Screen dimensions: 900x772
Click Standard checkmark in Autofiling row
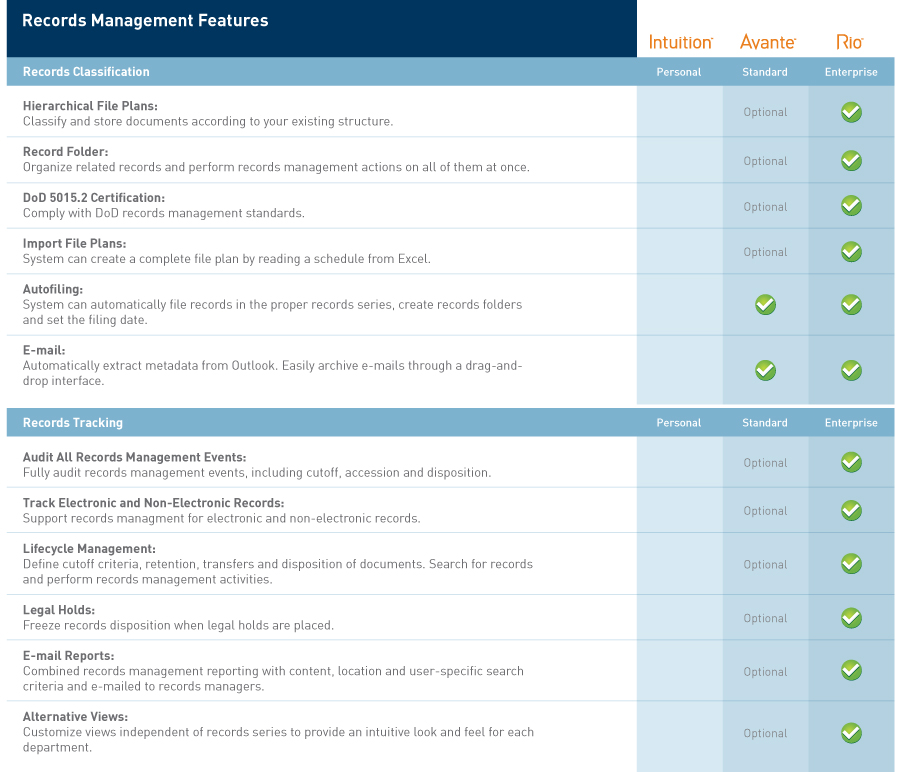(x=765, y=304)
